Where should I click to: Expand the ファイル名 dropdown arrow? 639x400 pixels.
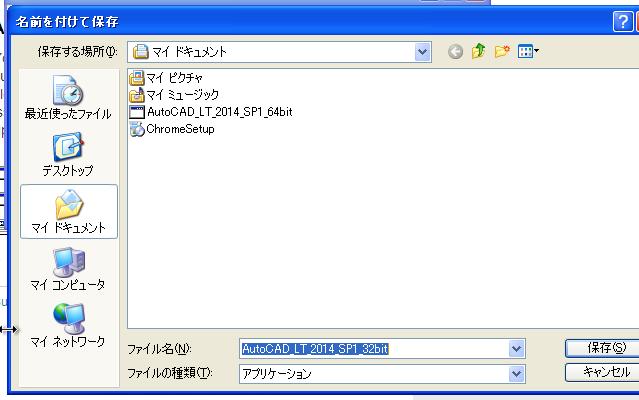516,349
